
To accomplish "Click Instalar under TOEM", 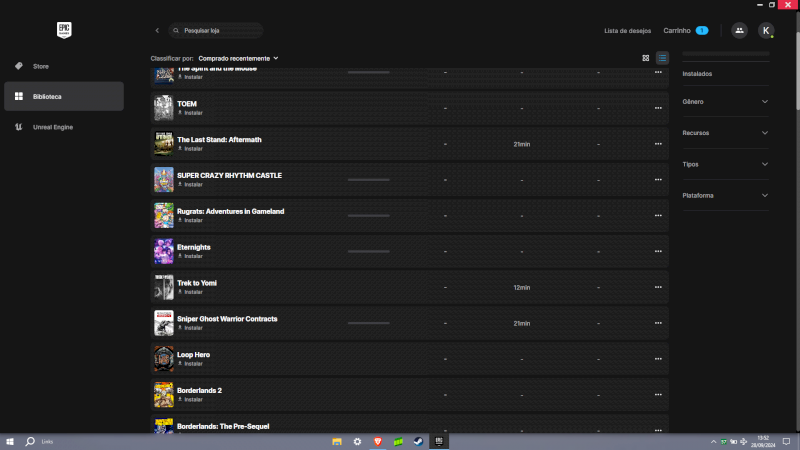I will point(190,113).
